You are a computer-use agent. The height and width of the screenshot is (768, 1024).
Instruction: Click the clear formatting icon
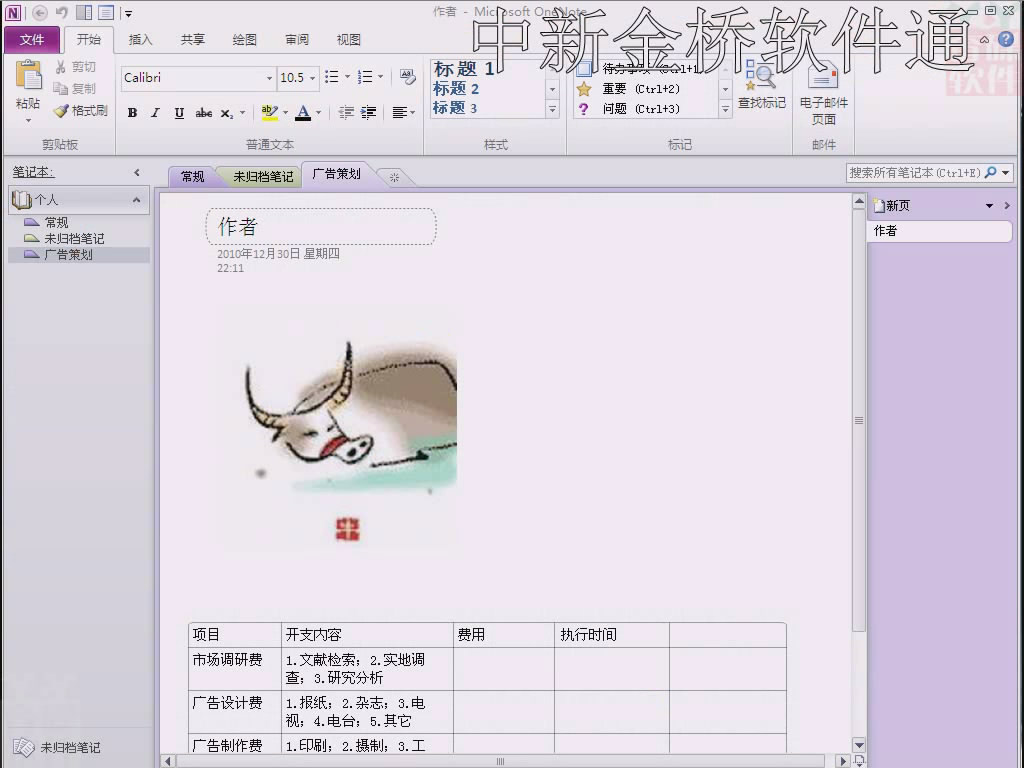(408, 77)
